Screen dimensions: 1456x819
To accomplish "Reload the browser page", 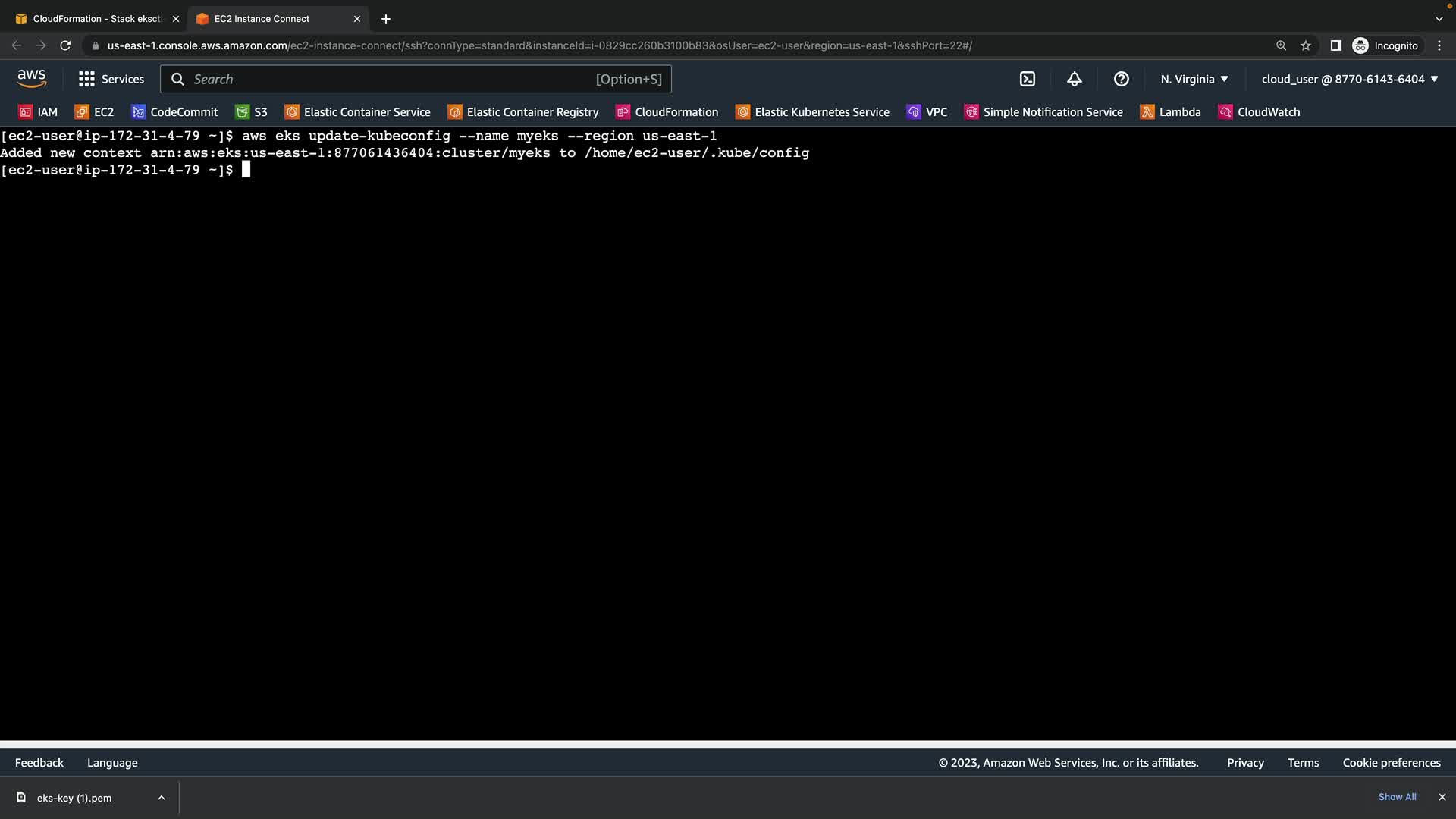I will (65, 45).
